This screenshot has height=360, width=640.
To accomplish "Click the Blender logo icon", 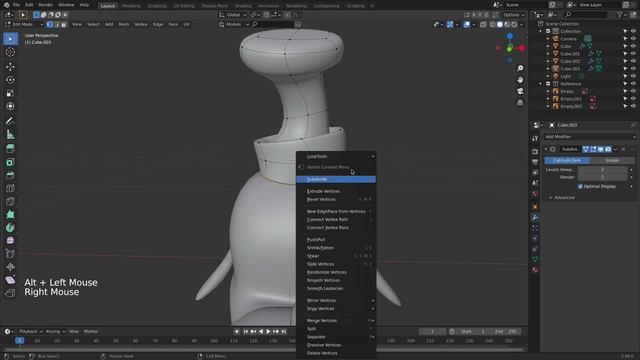I will coord(6,5).
